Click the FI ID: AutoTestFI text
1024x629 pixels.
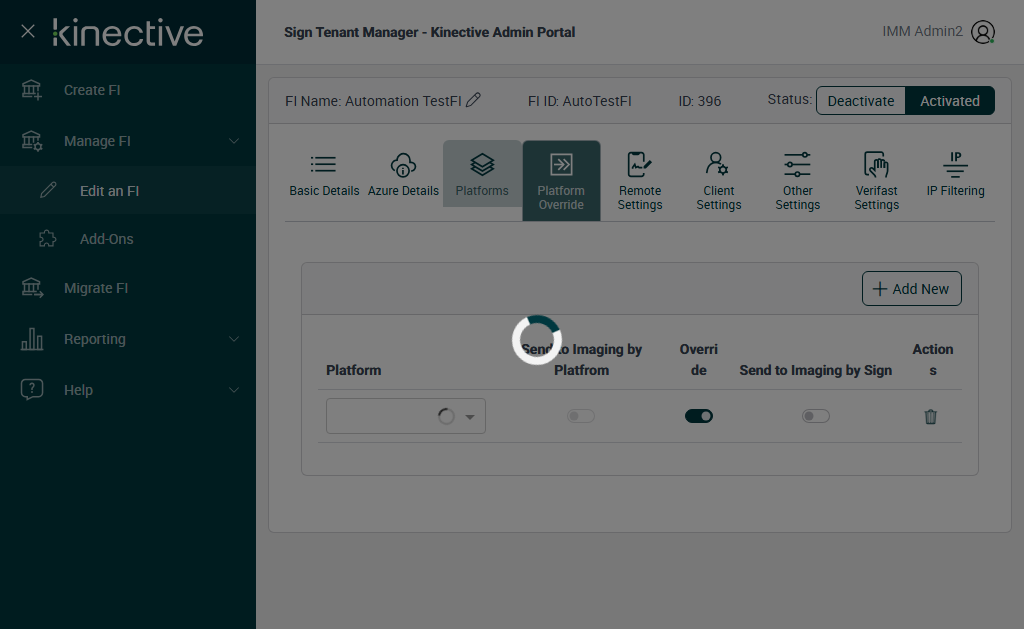tap(579, 101)
